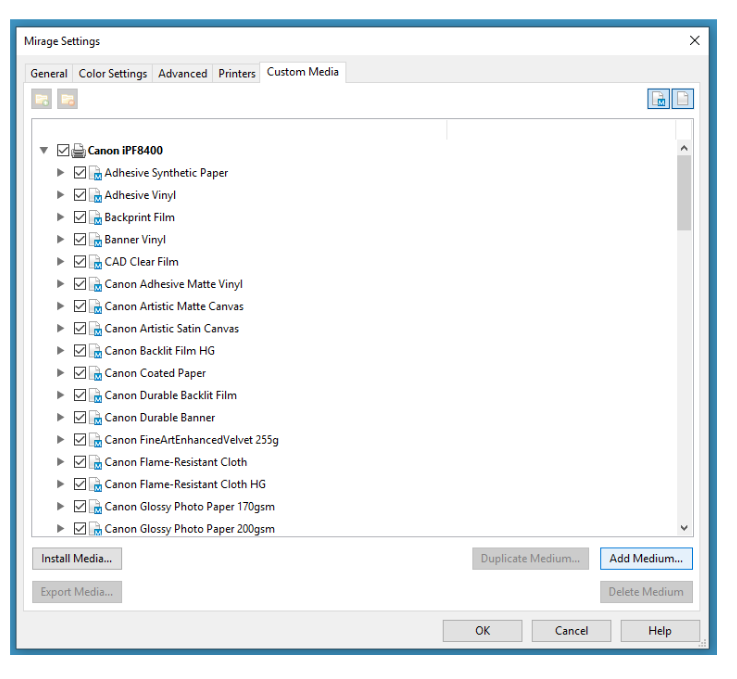Screen dimensions: 737x679
Task: Expand the Adhesive Synthetic Paper entry
Action: 60,172
